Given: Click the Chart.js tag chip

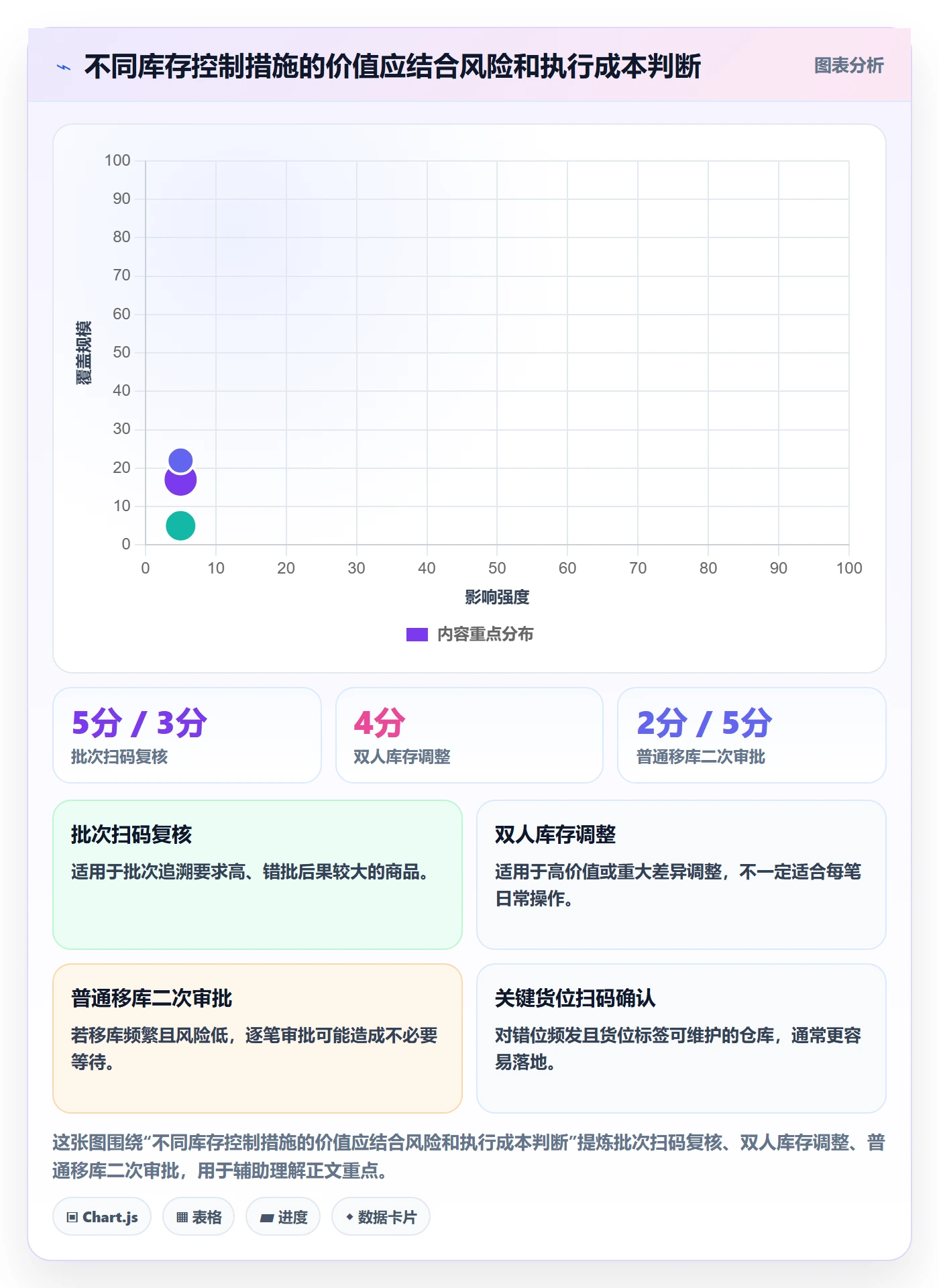Looking at the screenshot, I should pyautogui.click(x=102, y=1217).
